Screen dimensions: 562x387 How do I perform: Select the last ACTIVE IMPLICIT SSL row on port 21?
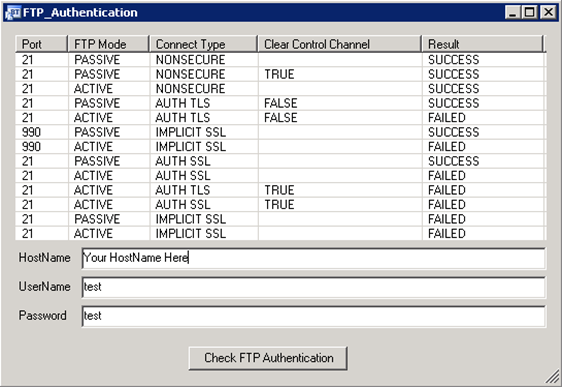[280, 234]
